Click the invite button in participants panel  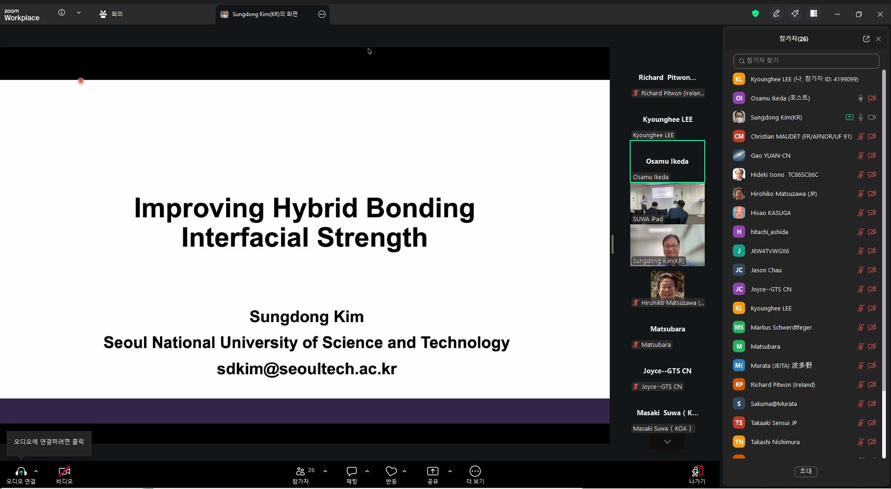pyautogui.click(x=806, y=471)
